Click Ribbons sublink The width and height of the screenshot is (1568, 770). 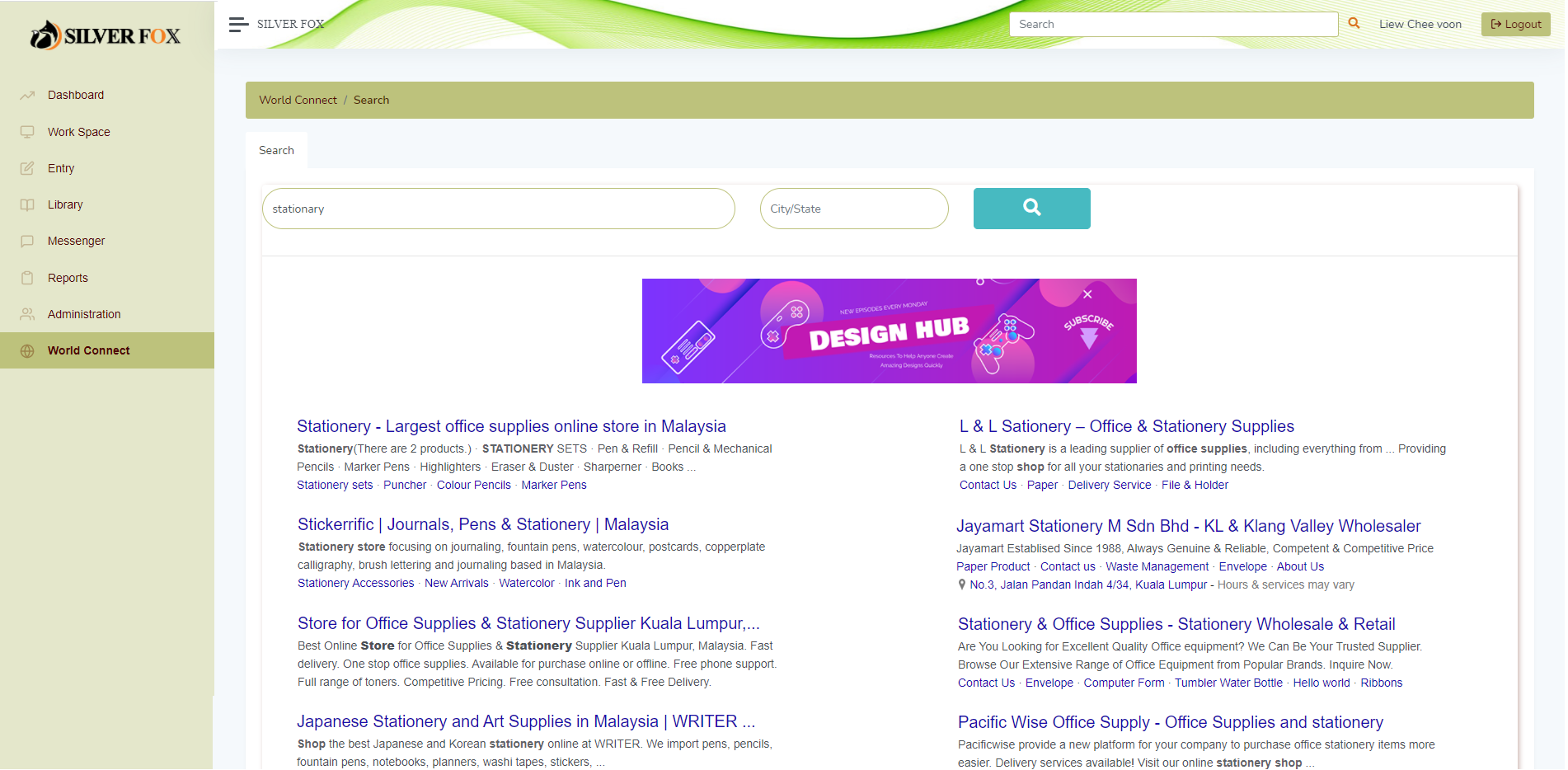pos(1382,683)
